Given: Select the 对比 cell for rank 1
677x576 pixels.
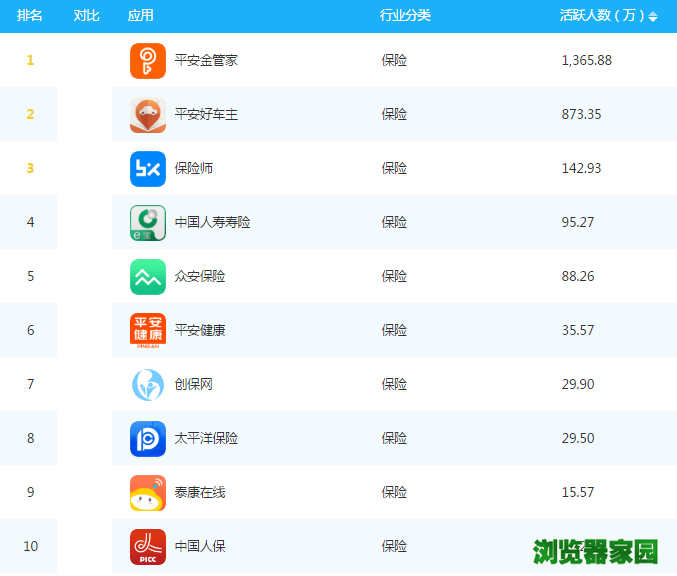Looking at the screenshot, I should (87, 61).
